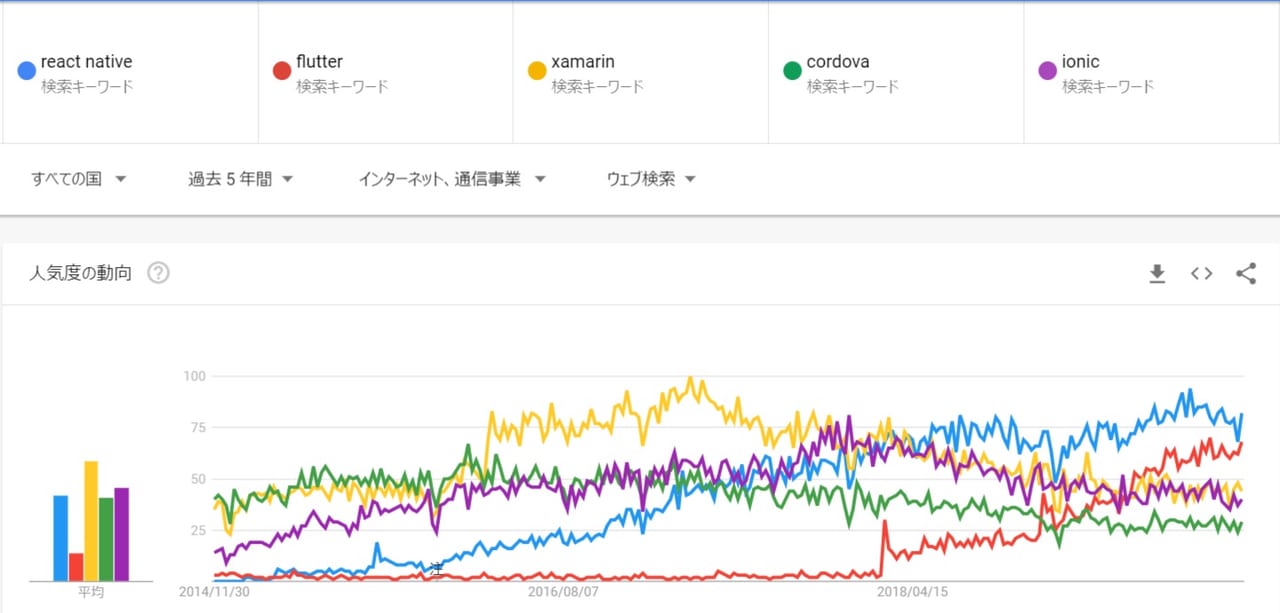Expand the 過去 5 年間 time range
Image resolution: width=1280 pixels, height=613 pixels.
tap(240, 180)
